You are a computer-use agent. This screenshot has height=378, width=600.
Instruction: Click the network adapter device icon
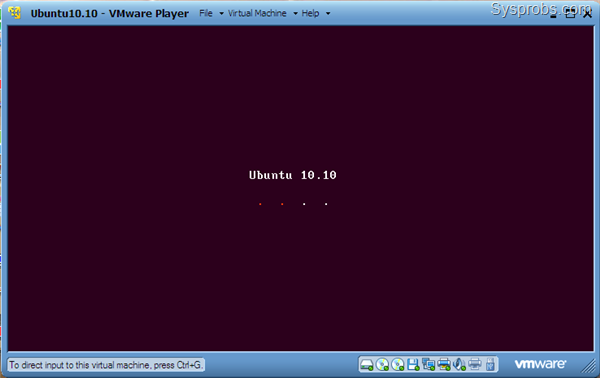(429, 364)
